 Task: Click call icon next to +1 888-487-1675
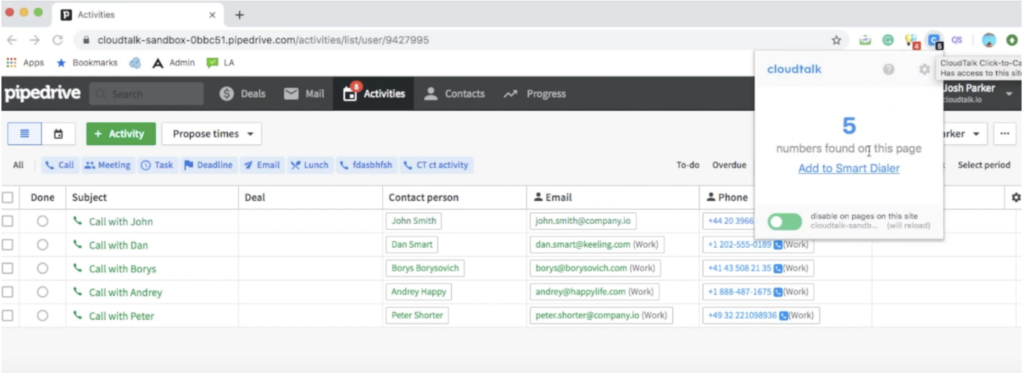point(778,292)
